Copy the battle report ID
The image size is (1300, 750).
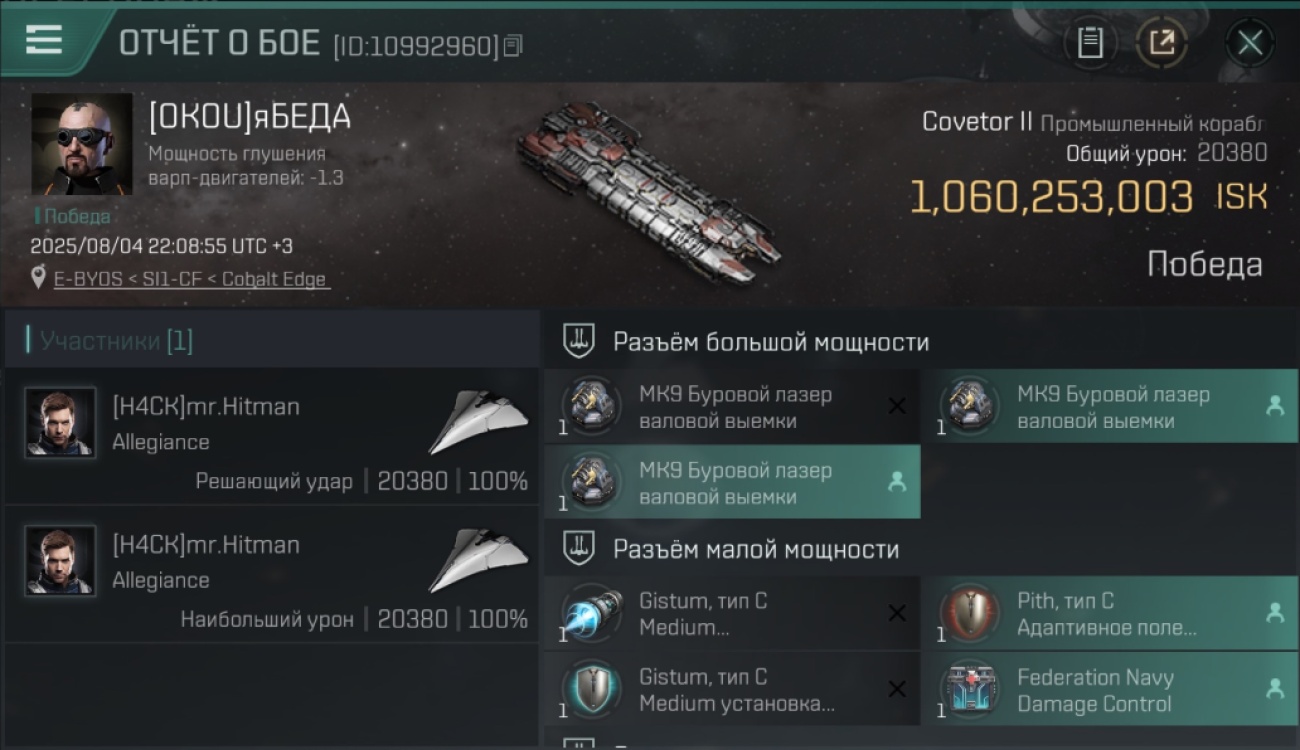(513, 46)
